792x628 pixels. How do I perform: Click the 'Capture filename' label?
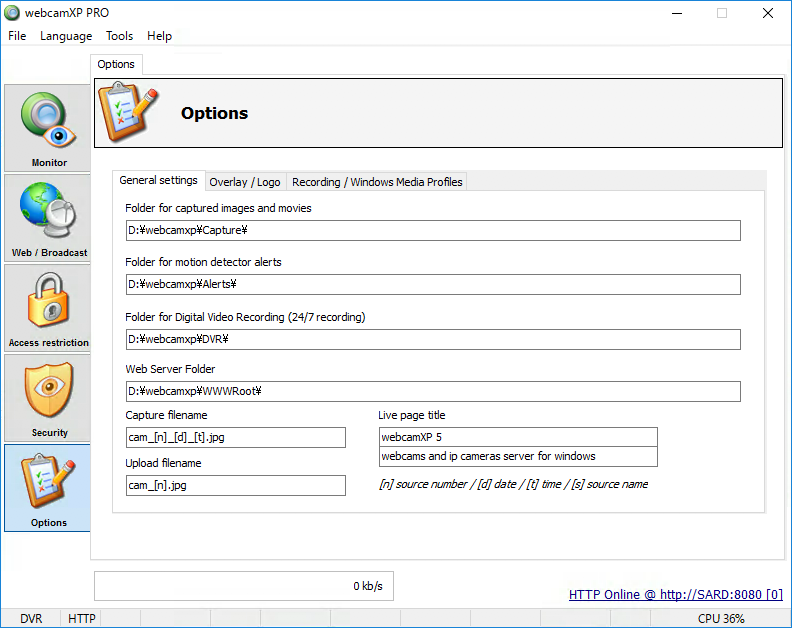click(x=166, y=415)
